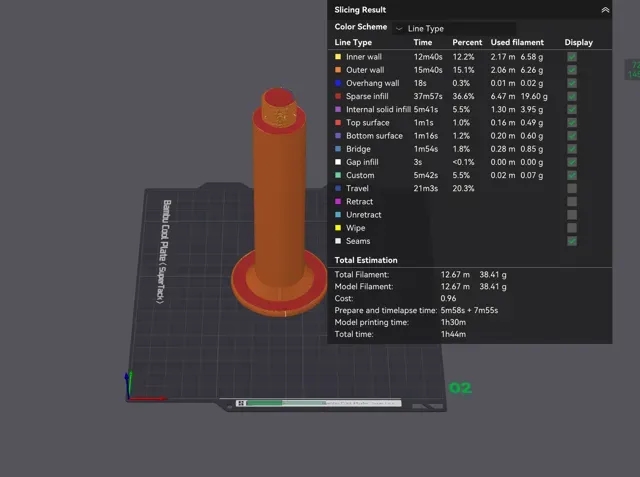Select the Internal solid infill row
Viewport: 640px width, 477px height.
tap(469, 109)
